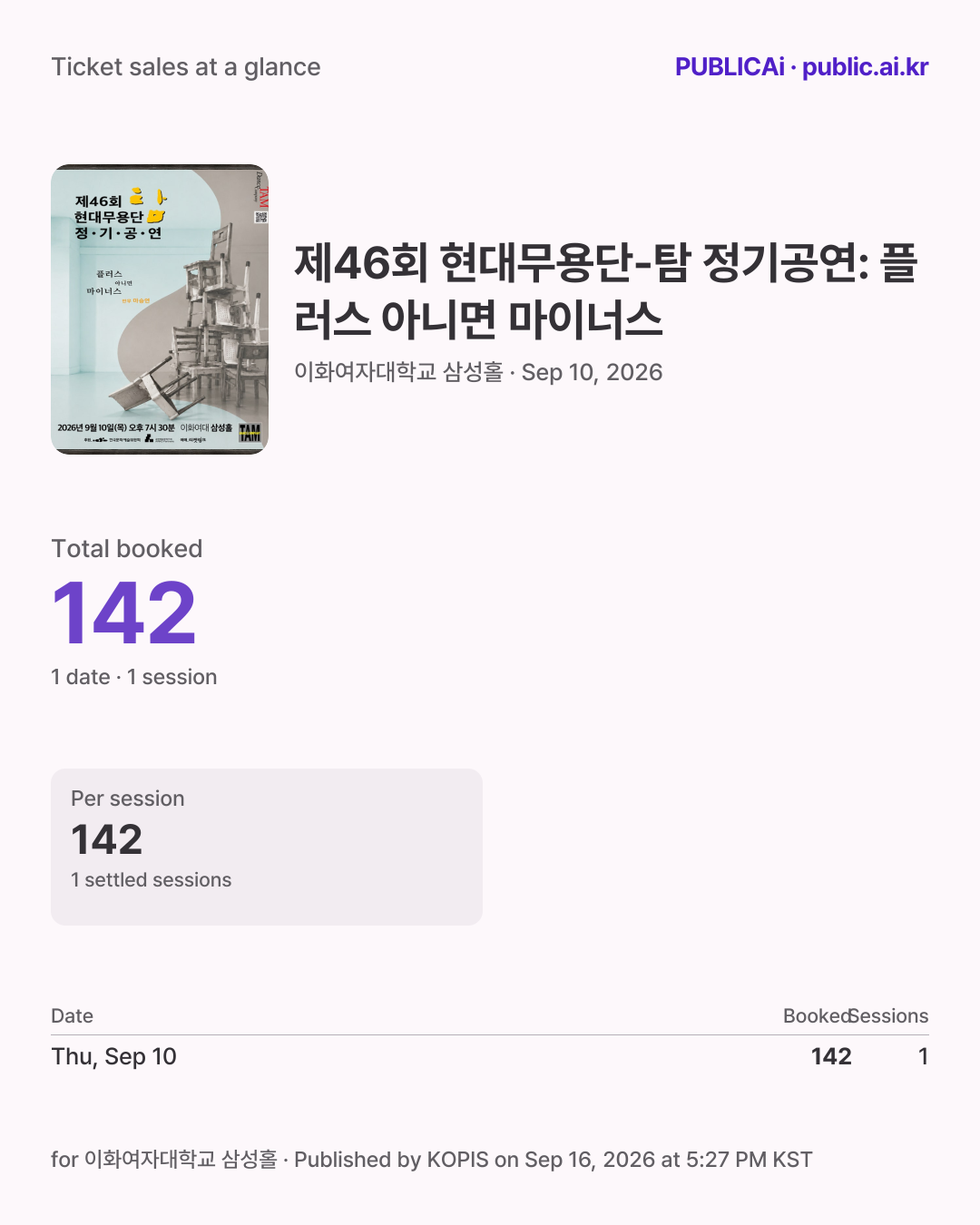This screenshot has height=1225, width=980.
Task: Click the TAM logo on poster bottom
Action: 250,433
